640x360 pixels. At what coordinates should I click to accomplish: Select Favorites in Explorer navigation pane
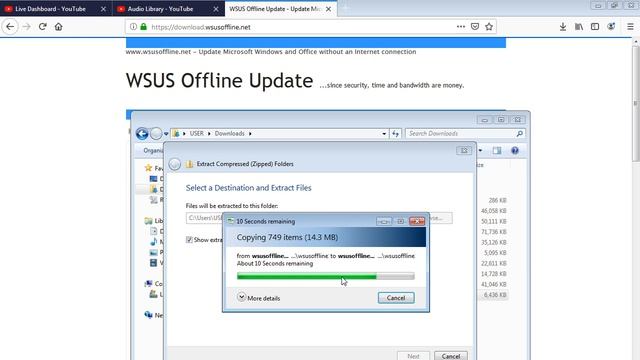[154, 168]
